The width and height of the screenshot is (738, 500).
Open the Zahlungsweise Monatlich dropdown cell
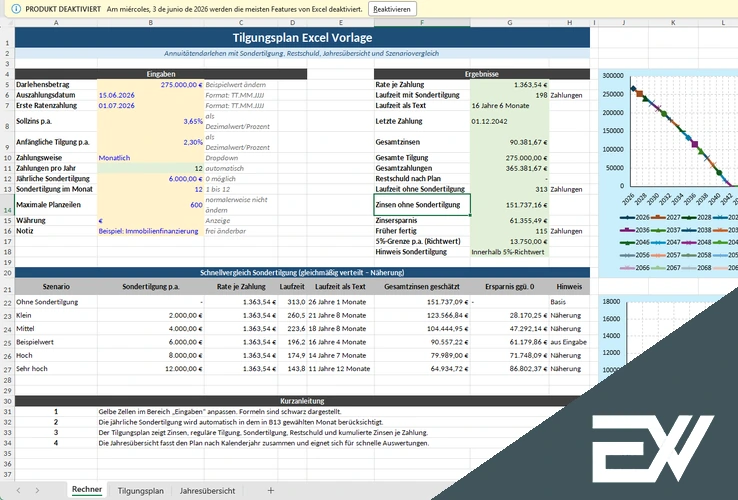[x=151, y=158]
